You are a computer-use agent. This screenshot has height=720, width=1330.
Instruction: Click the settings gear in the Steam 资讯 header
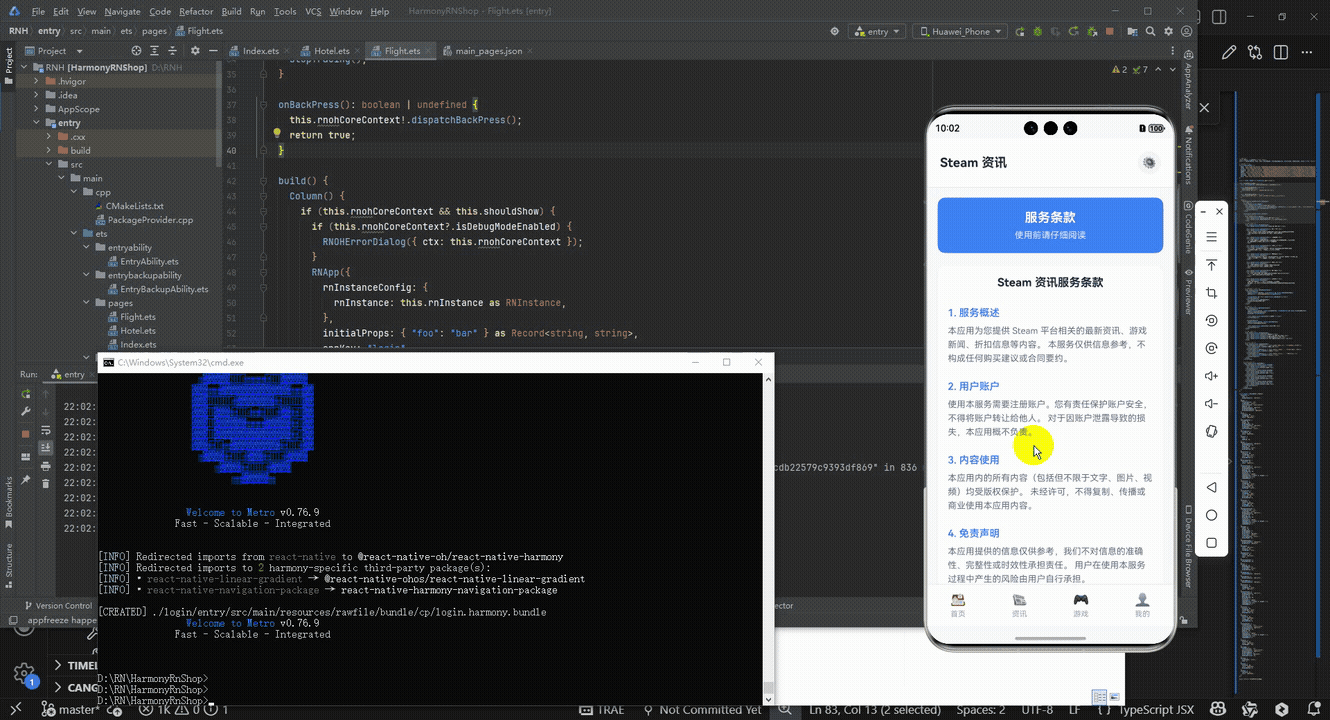point(1149,163)
